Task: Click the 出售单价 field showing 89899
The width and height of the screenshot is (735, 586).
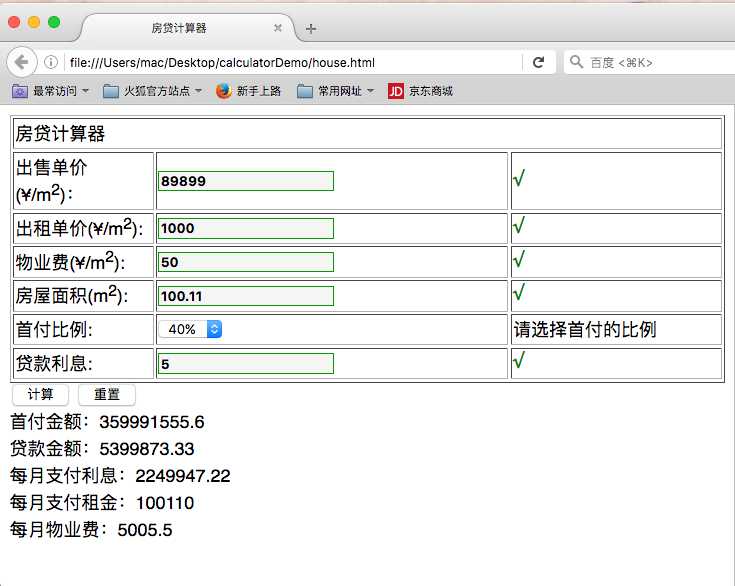Action: 246,181
